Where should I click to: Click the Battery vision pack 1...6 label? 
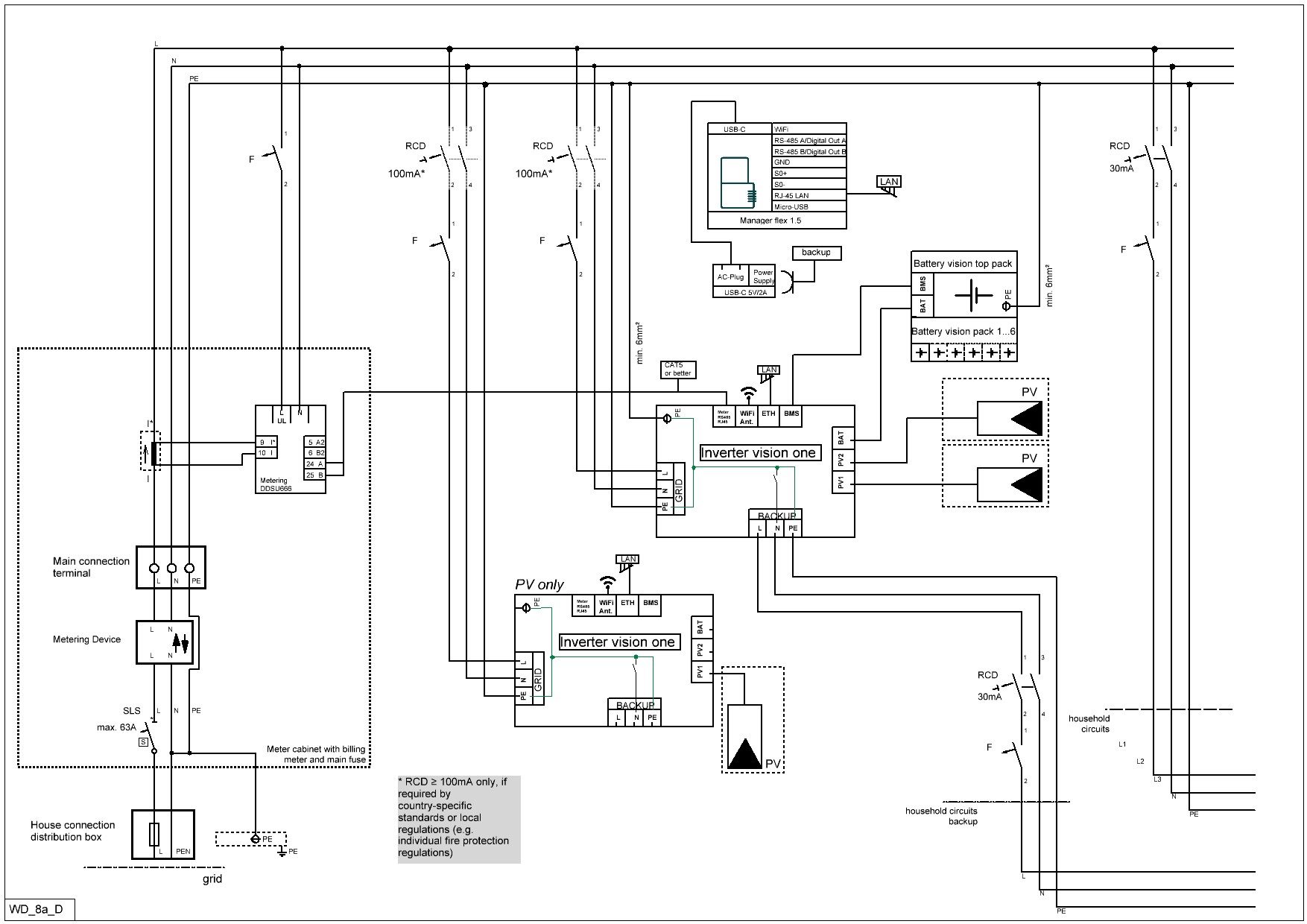click(963, 332)
